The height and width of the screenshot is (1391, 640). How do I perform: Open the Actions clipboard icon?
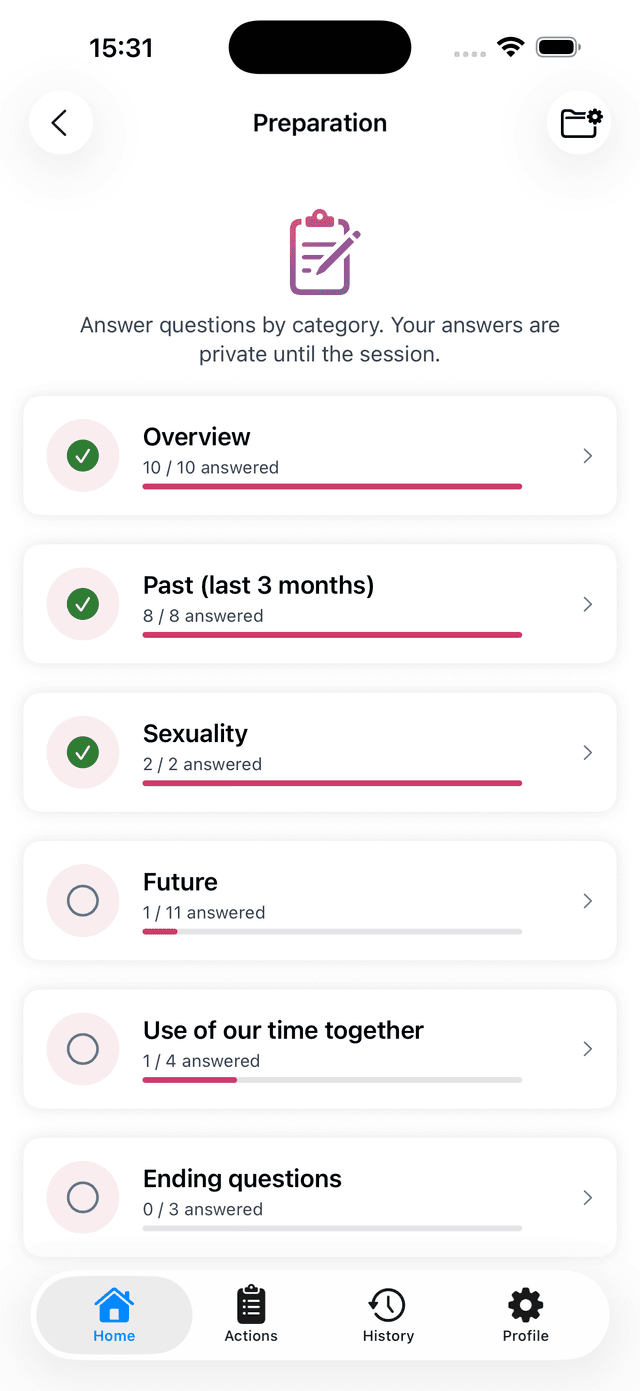251,1304
